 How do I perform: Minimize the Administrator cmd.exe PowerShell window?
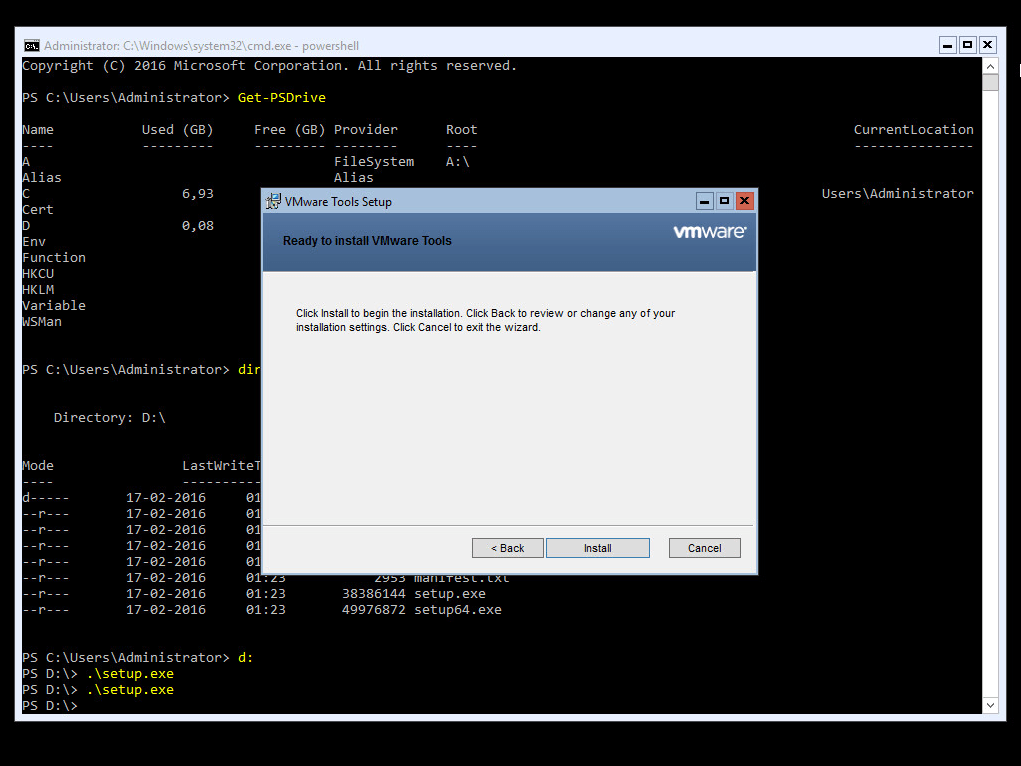(947, 45)
